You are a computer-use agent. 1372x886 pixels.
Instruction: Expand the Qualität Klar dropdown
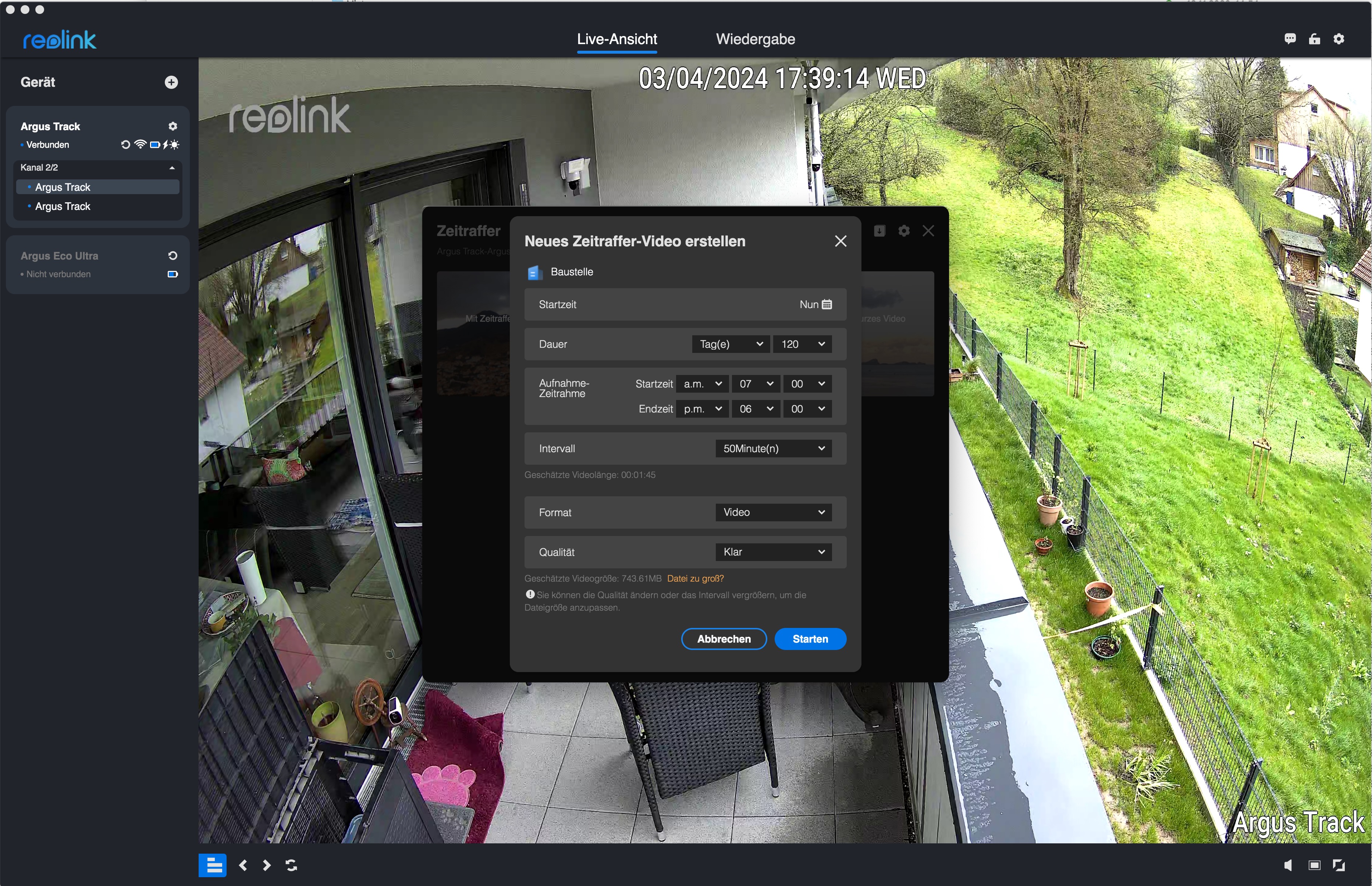(773, 552)
